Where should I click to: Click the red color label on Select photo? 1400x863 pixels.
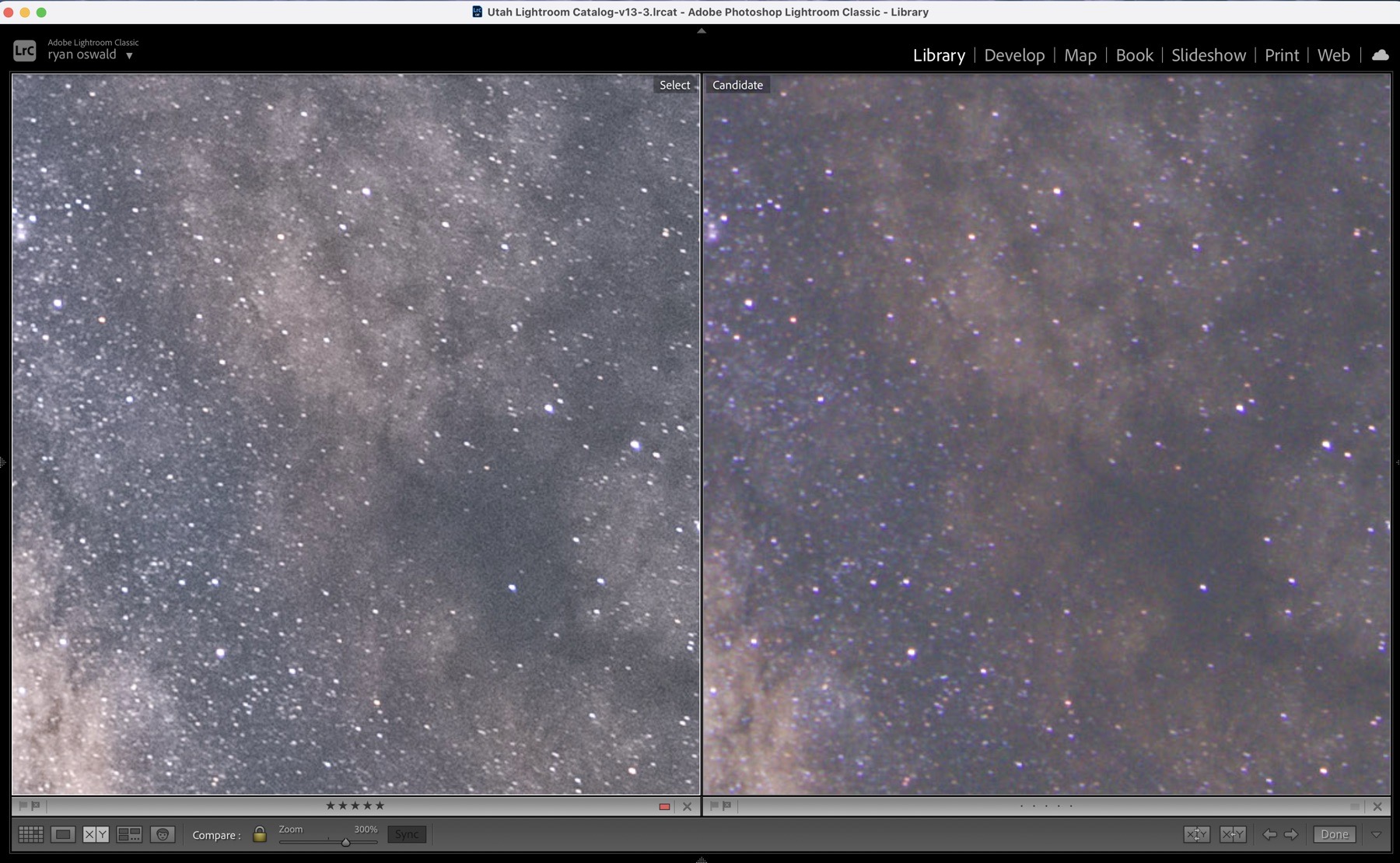pos(664,807)
